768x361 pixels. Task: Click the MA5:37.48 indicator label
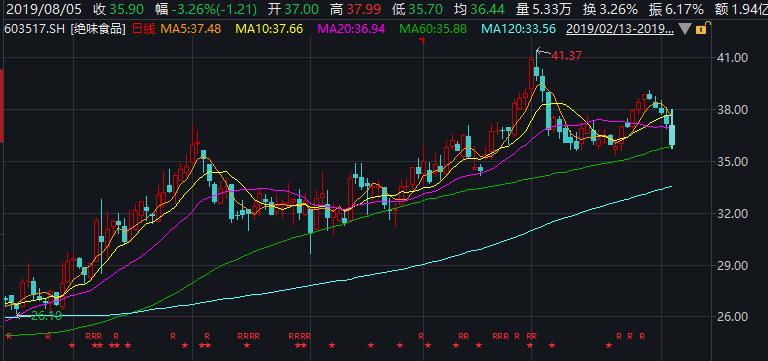(x=190, y=29)
